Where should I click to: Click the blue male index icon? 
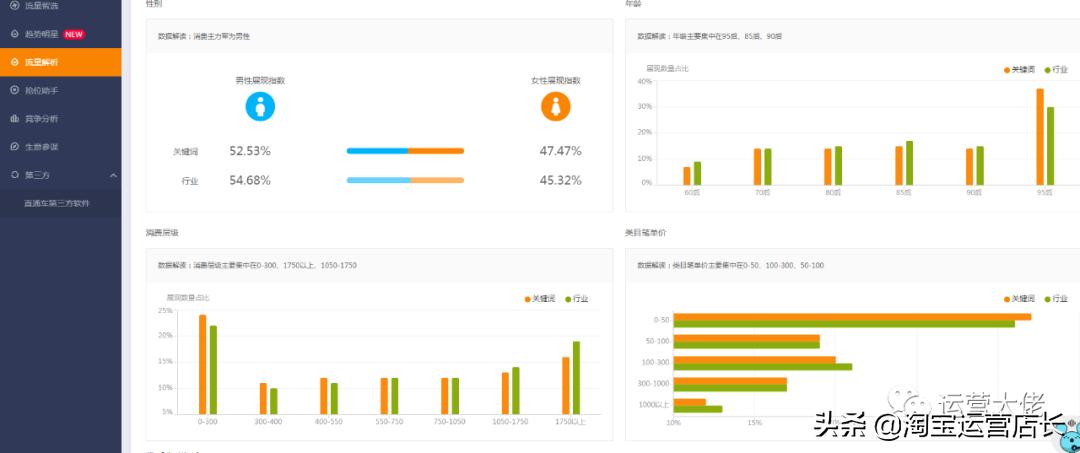260,107
